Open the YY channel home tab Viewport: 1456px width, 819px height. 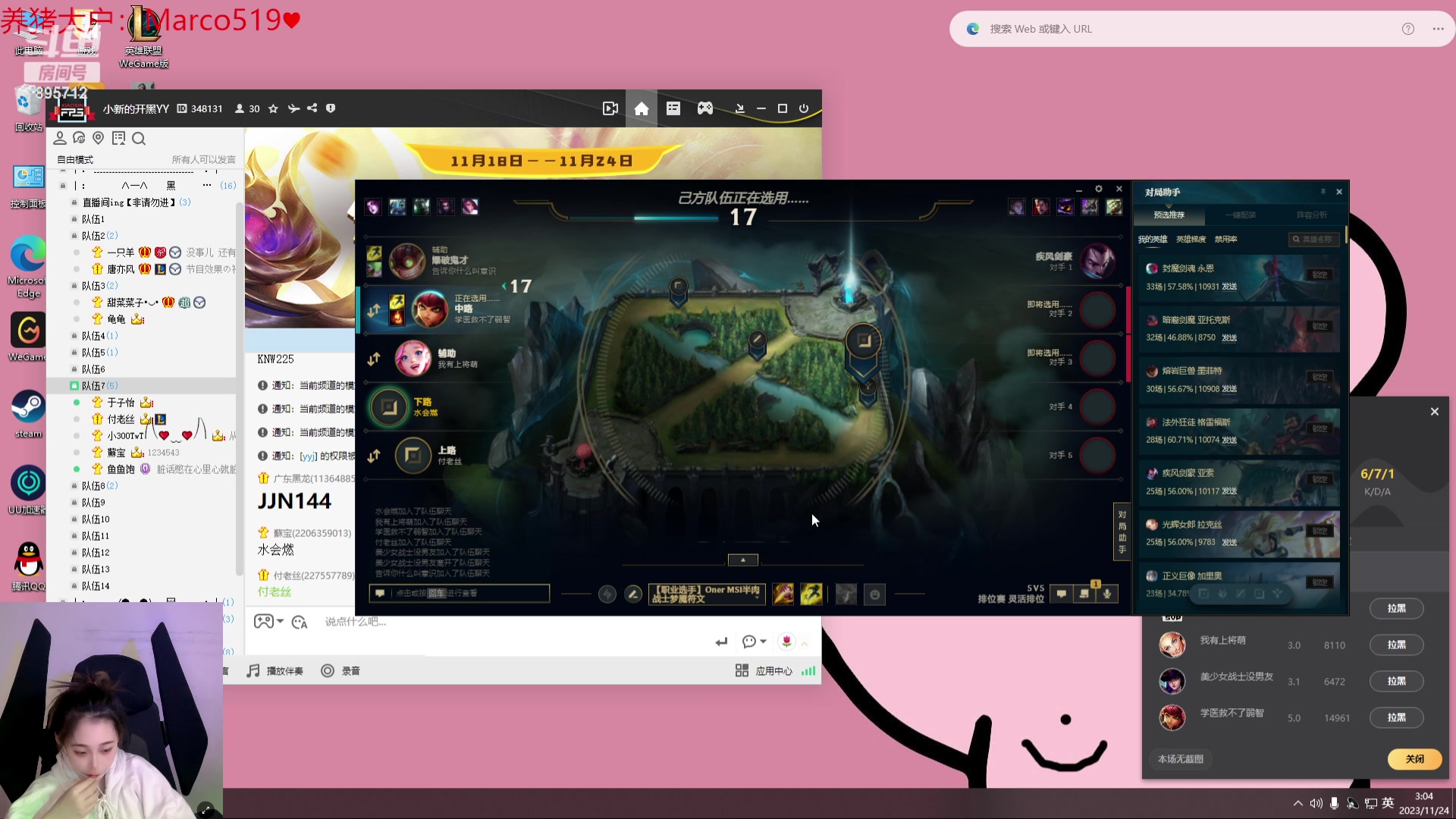coord(641,108)
